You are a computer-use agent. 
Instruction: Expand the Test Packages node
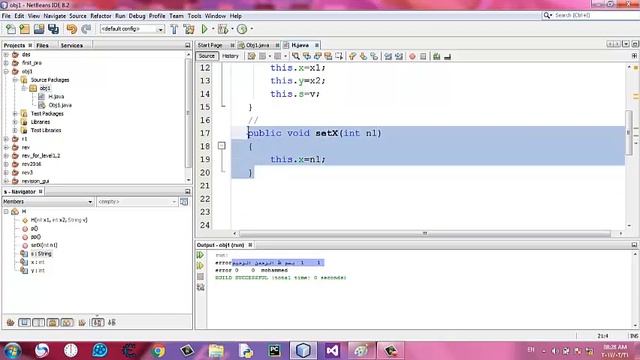15,113
